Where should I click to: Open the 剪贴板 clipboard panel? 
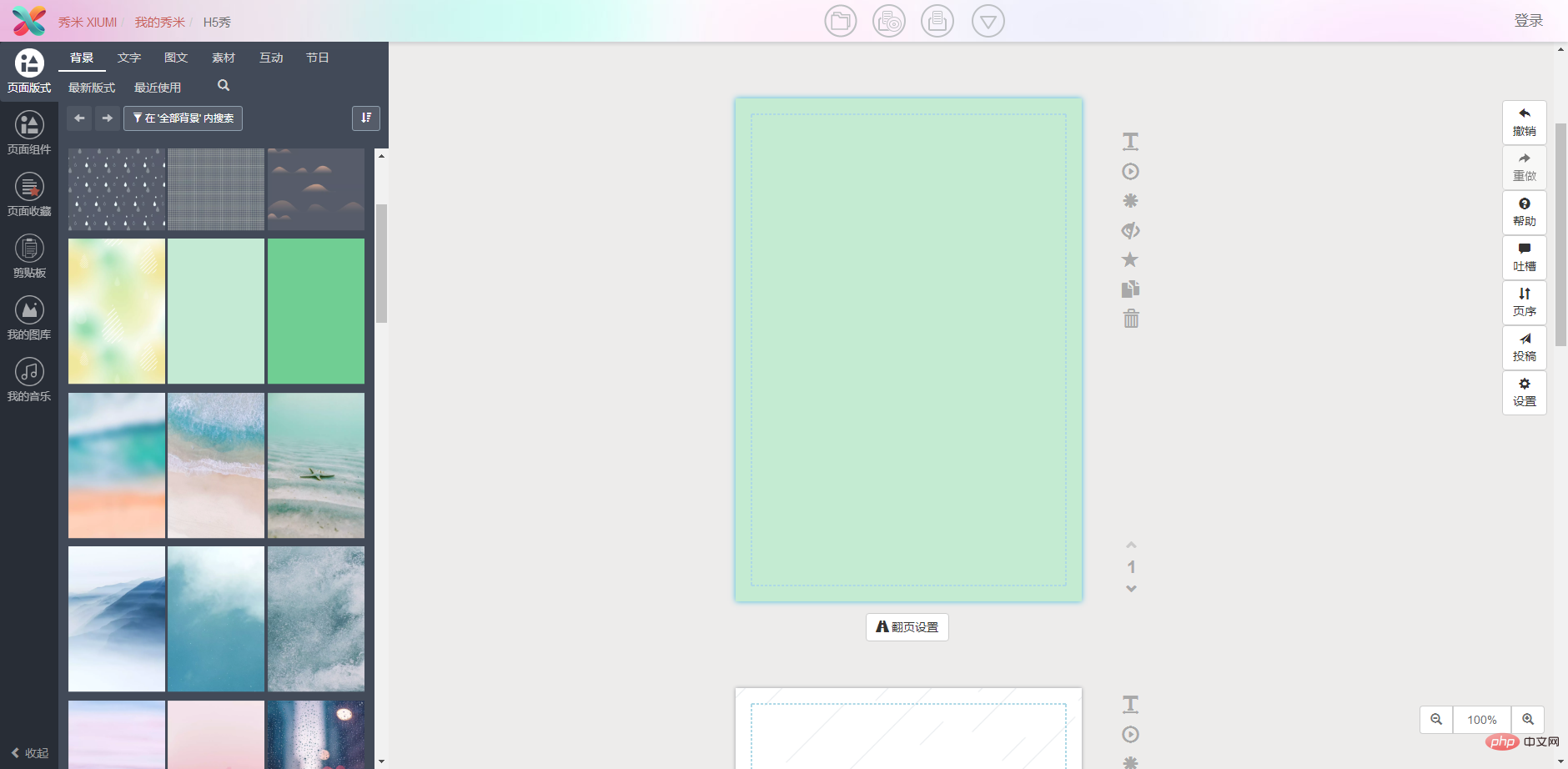29,257
